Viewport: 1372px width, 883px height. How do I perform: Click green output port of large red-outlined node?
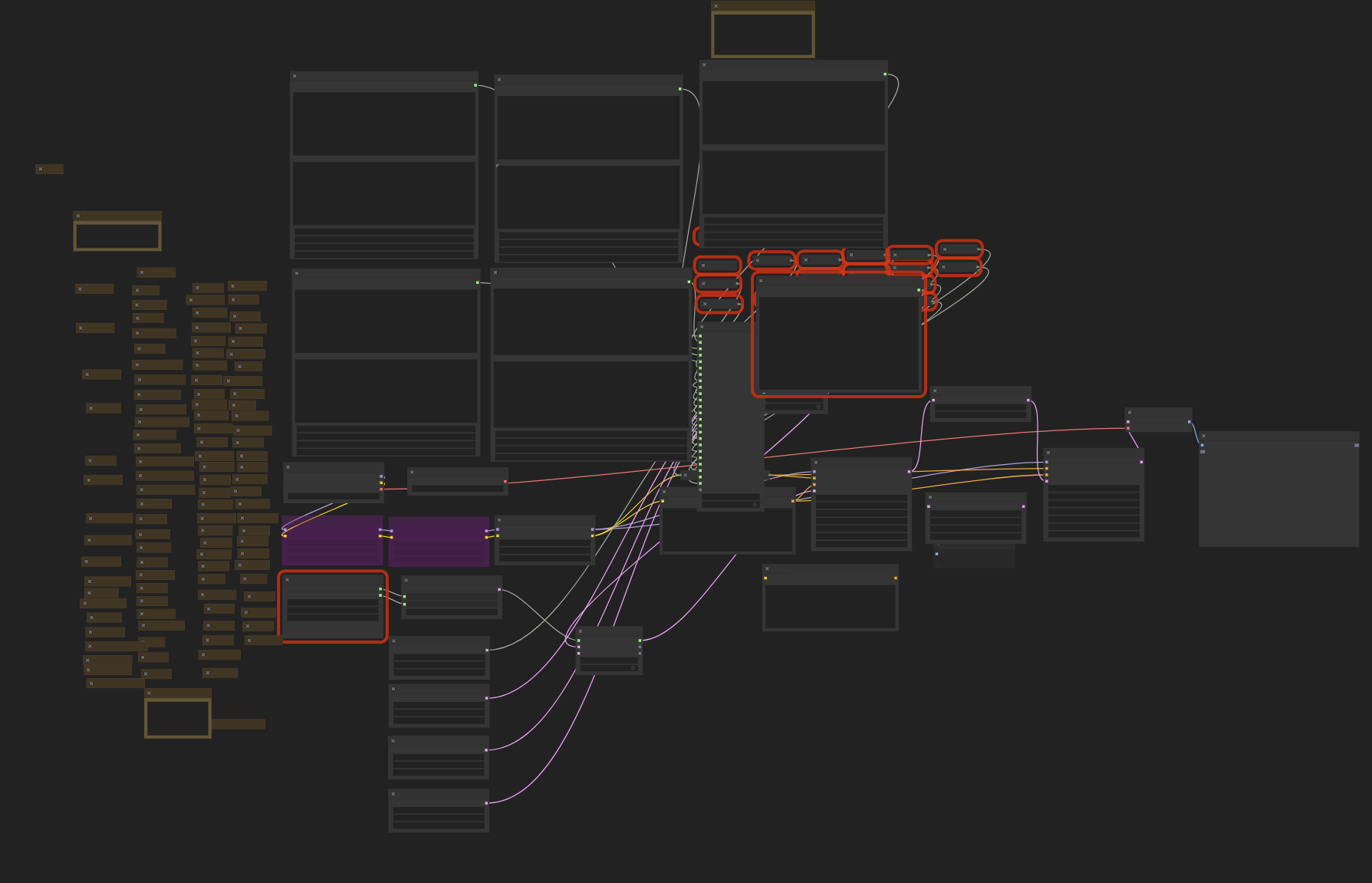pos(919,290)
